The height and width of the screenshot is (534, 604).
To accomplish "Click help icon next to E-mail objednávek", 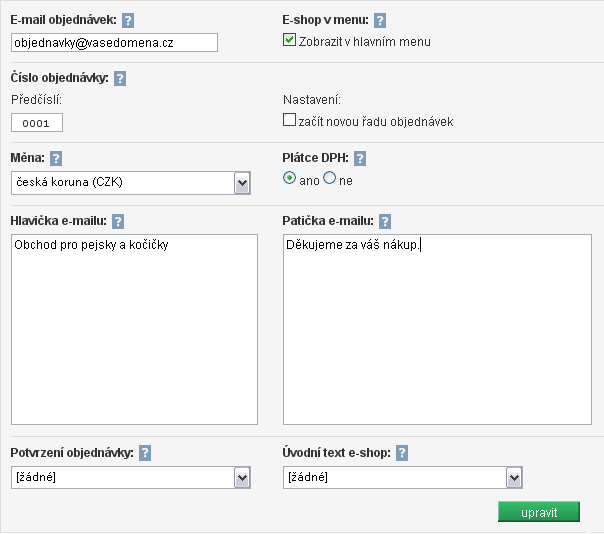I will coord(128,20).
